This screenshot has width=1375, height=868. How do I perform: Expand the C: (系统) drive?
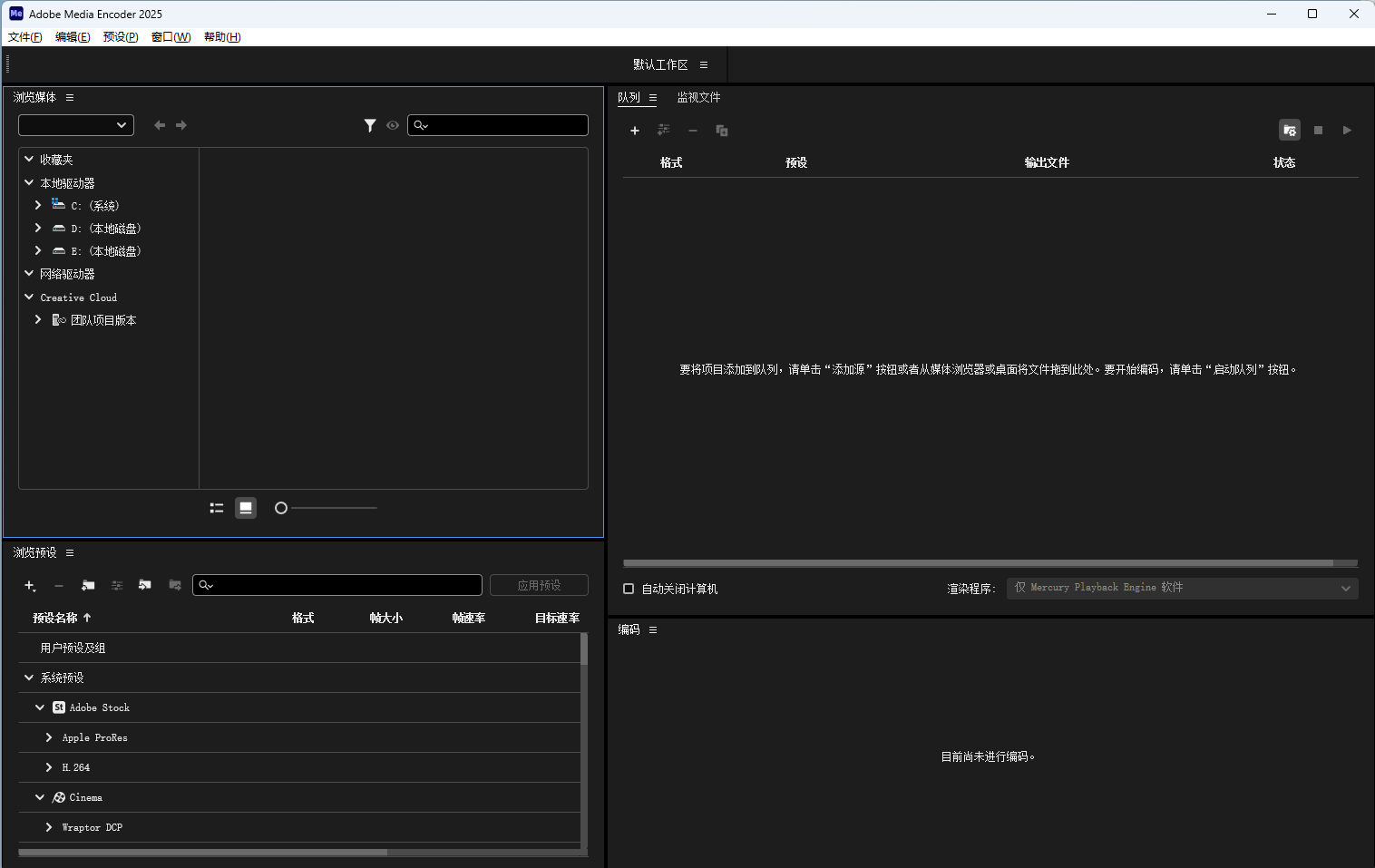(38, 205)
